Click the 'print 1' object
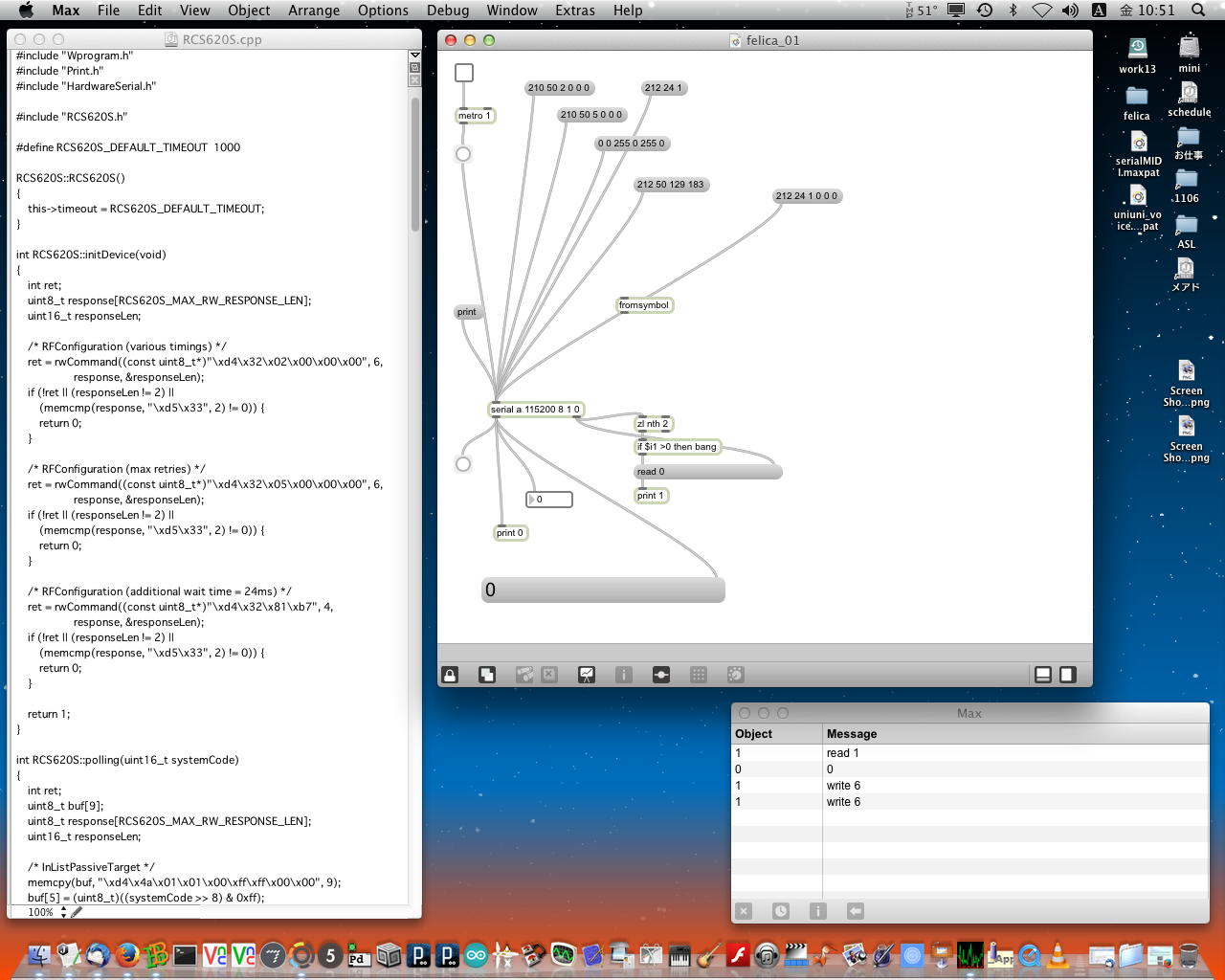 651,496
